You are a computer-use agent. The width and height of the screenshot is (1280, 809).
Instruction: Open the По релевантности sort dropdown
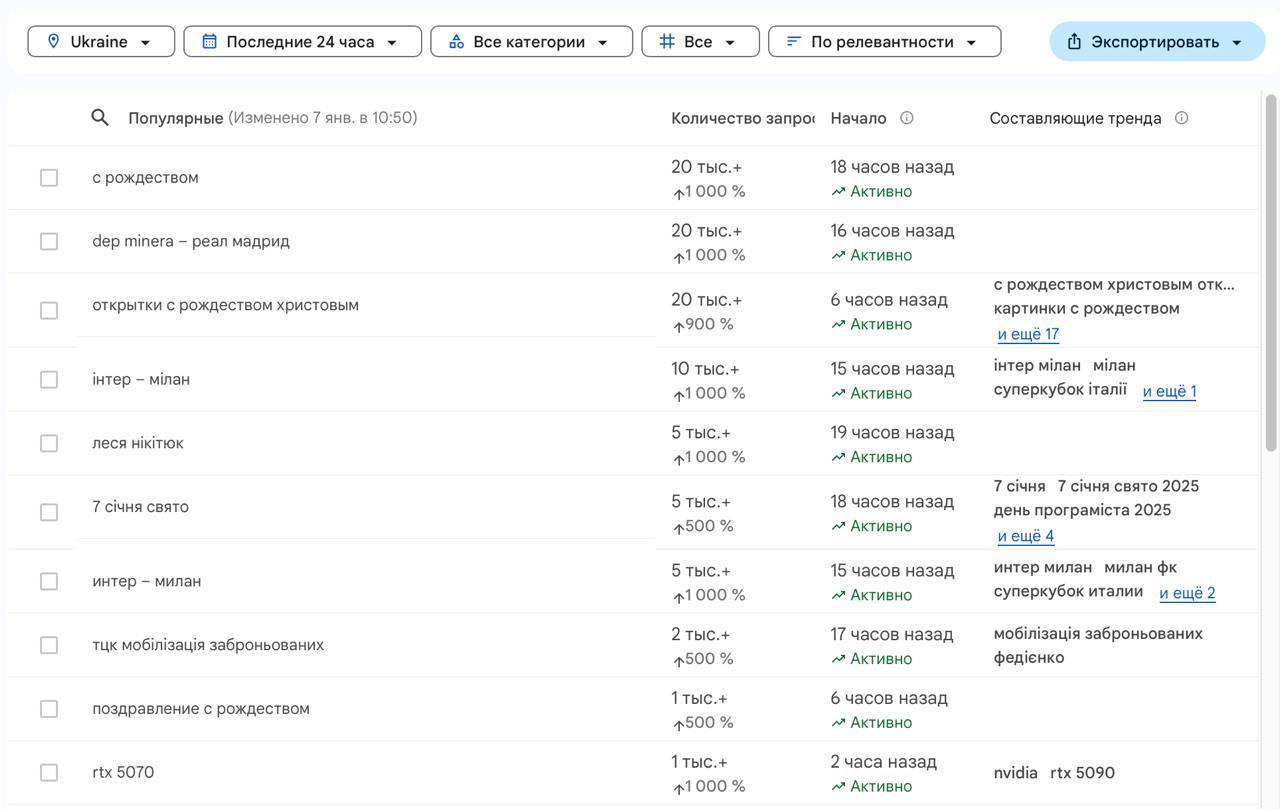pos(884,42)
